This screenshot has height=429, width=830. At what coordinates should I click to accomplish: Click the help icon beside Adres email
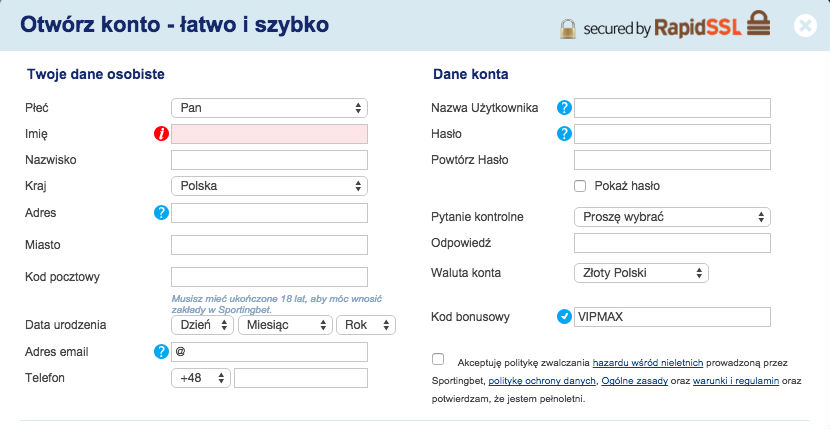tap(161, 352)
